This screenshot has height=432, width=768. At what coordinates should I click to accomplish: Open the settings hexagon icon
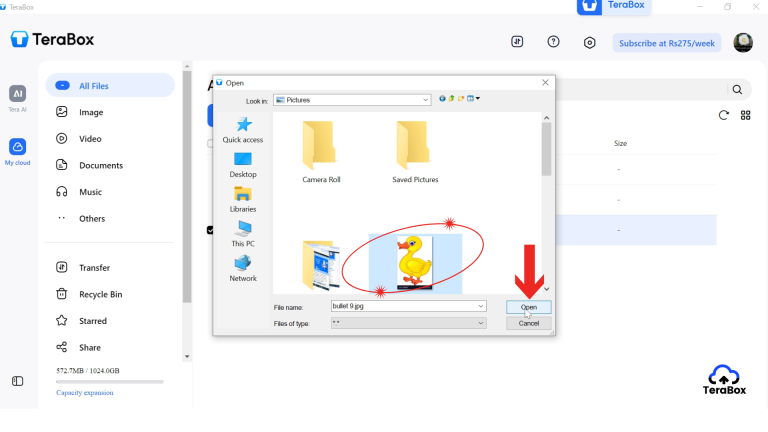click(590, 43)
